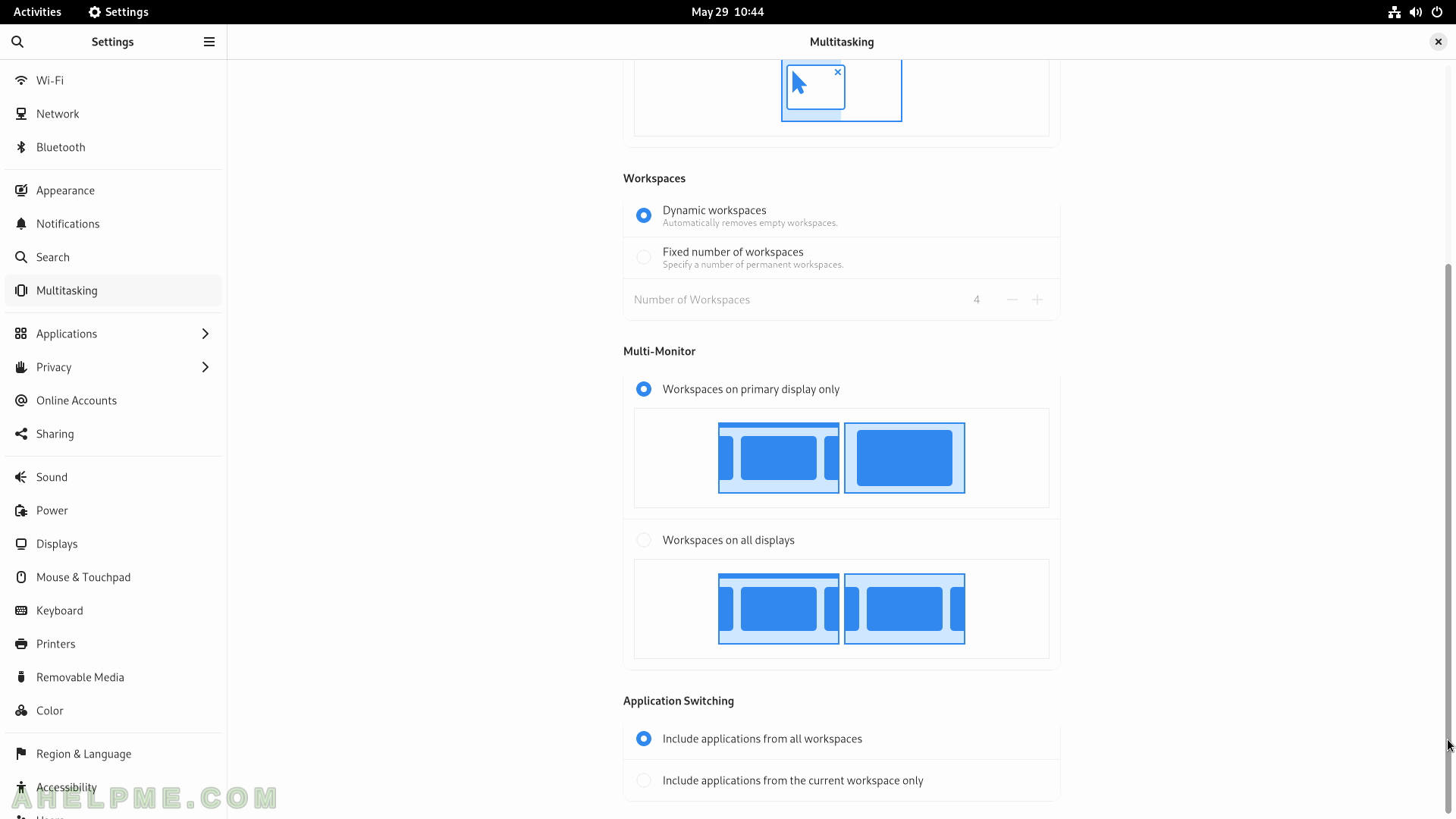Click the vertical scrollbar on right
The height and width of the screenshot is (819, 1456).
pyautogui.click(x=1448, y=538)
